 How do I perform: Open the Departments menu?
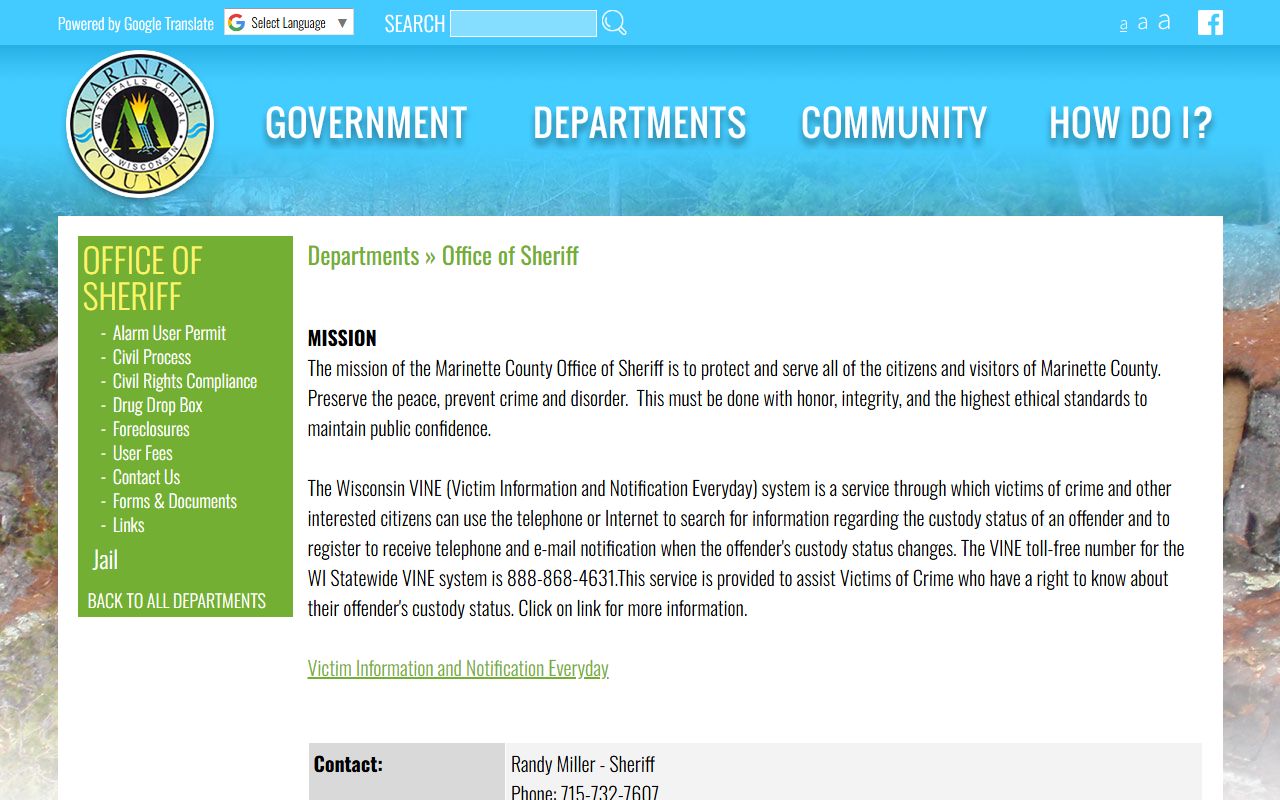pyautogui.click(x=640, y=123)
